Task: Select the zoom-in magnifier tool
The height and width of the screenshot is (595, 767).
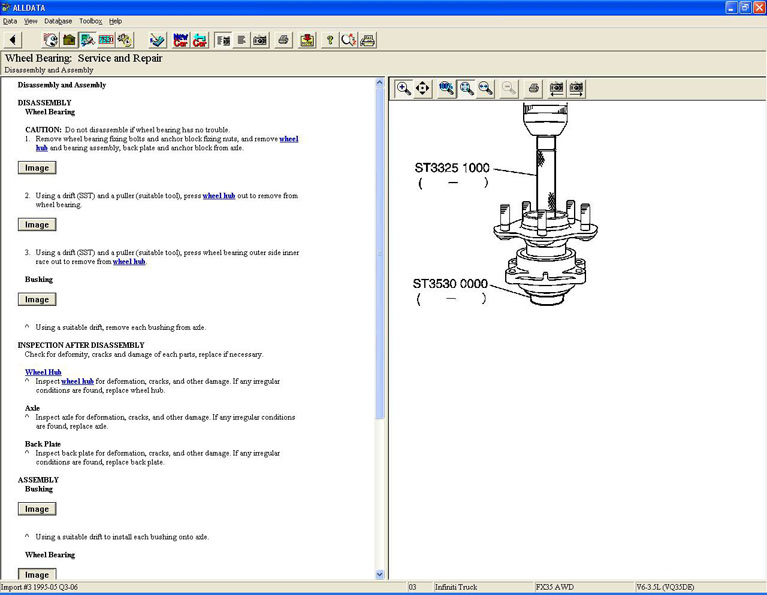Action: point(403,88)
